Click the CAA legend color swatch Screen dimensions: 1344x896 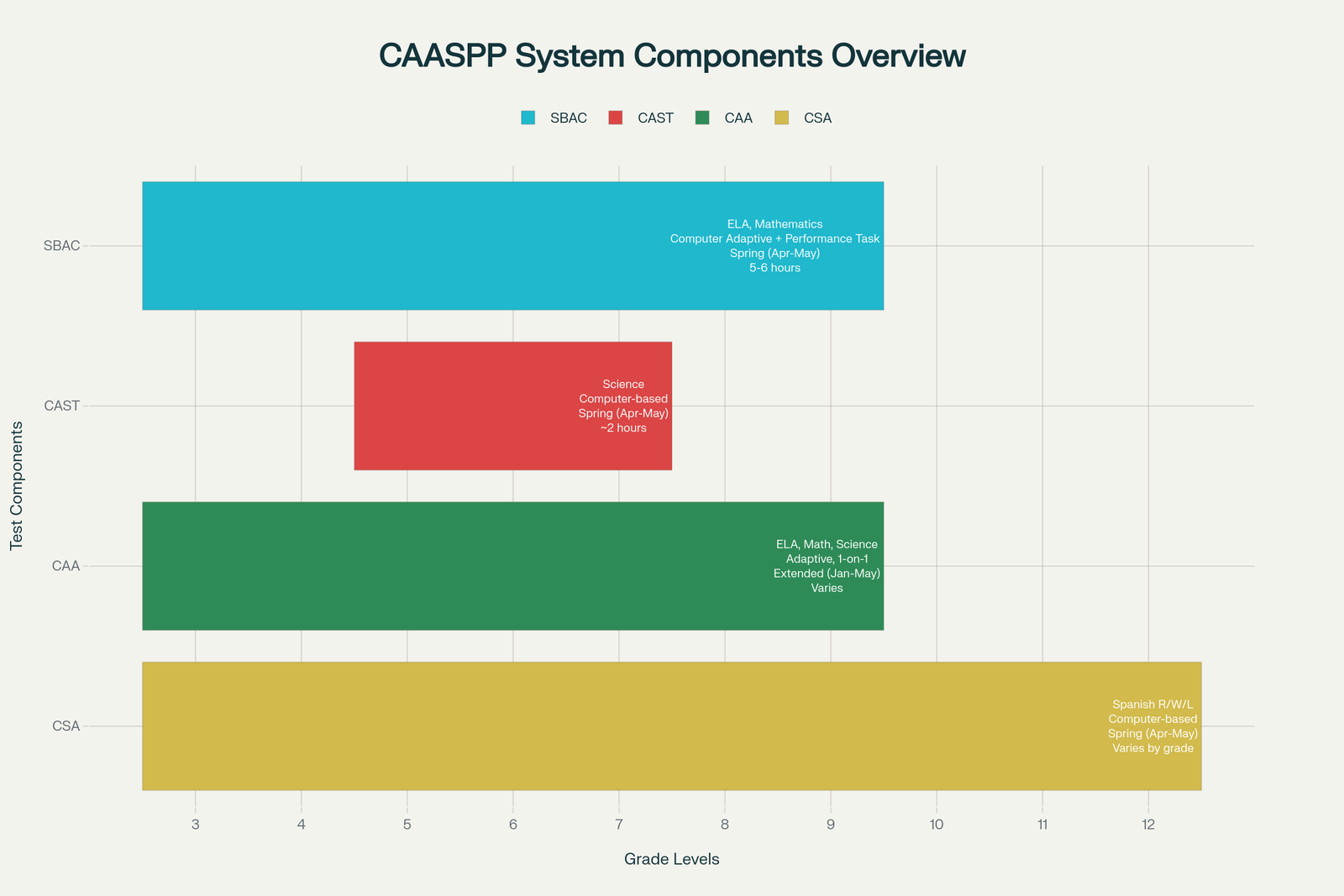pos(703,118)
